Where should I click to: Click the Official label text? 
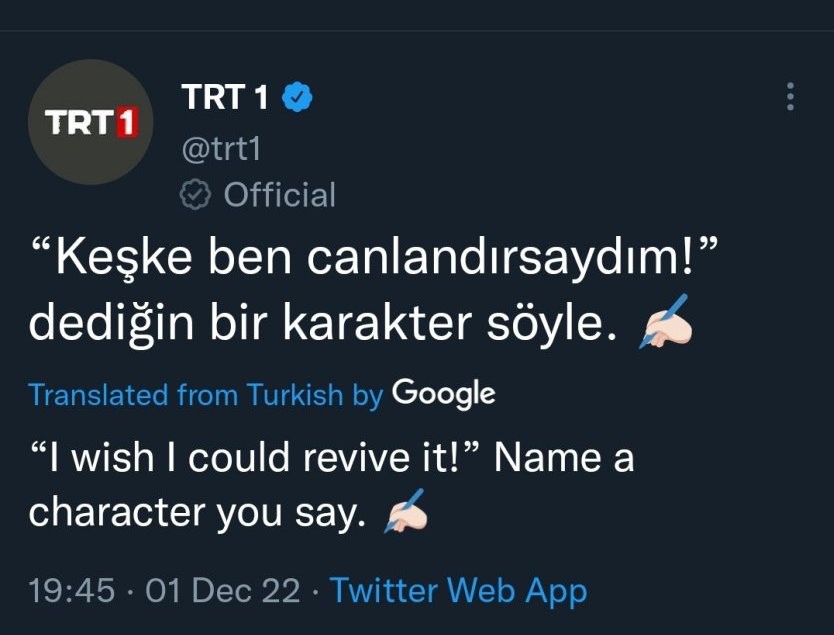(279, 194)
